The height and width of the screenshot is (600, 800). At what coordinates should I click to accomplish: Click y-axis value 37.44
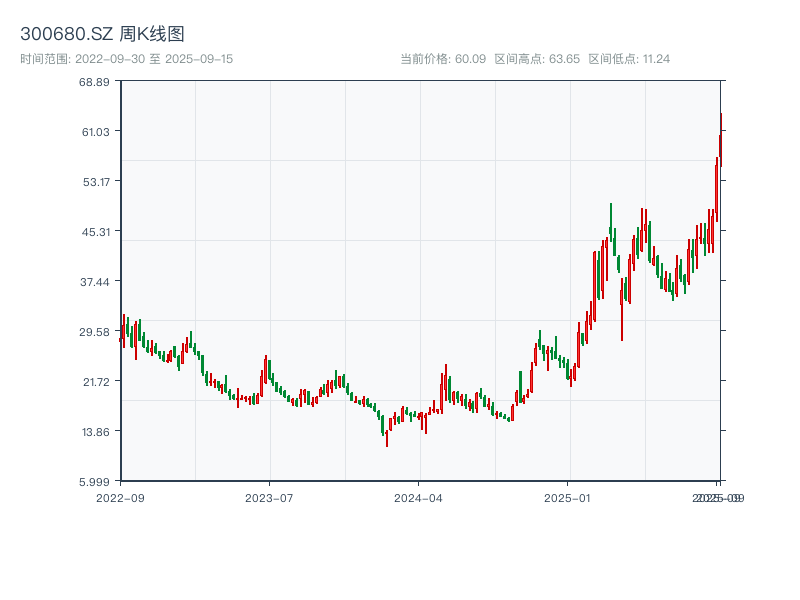click(x=95, y=282)
